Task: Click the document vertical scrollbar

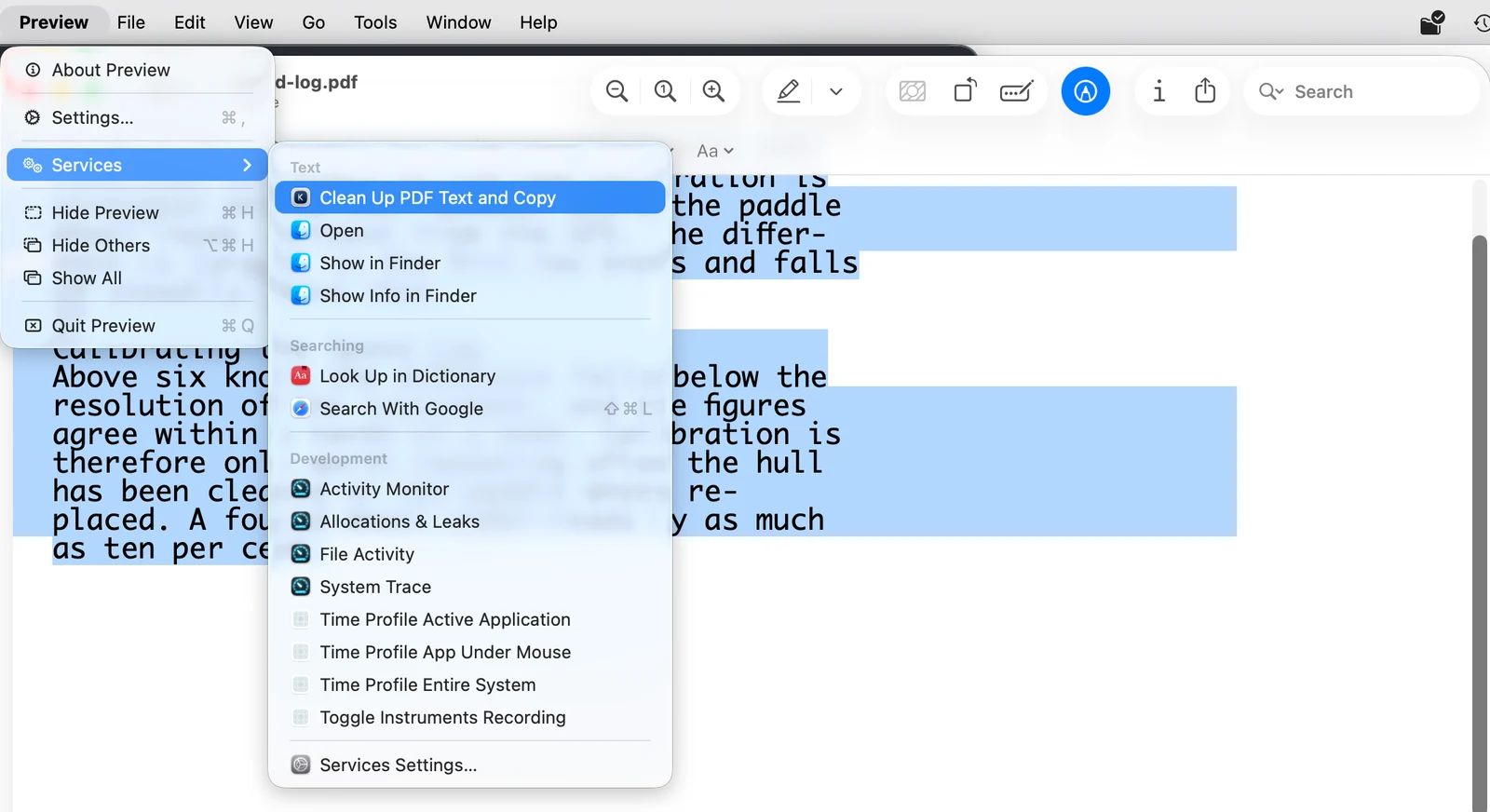Action: point(1480,521)
